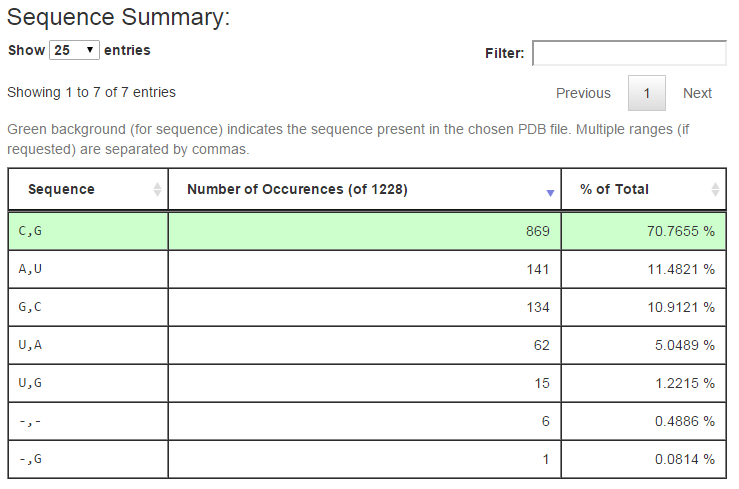The width and height of the screenshot is (739, 489).
Task: Sort by % of Total header
Action: point(618,189)
